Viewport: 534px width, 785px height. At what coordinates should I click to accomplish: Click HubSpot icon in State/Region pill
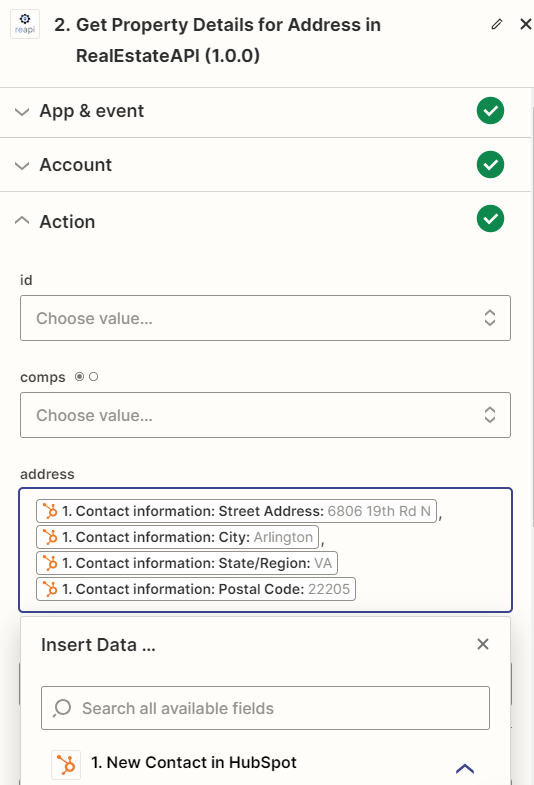point(50,563)
